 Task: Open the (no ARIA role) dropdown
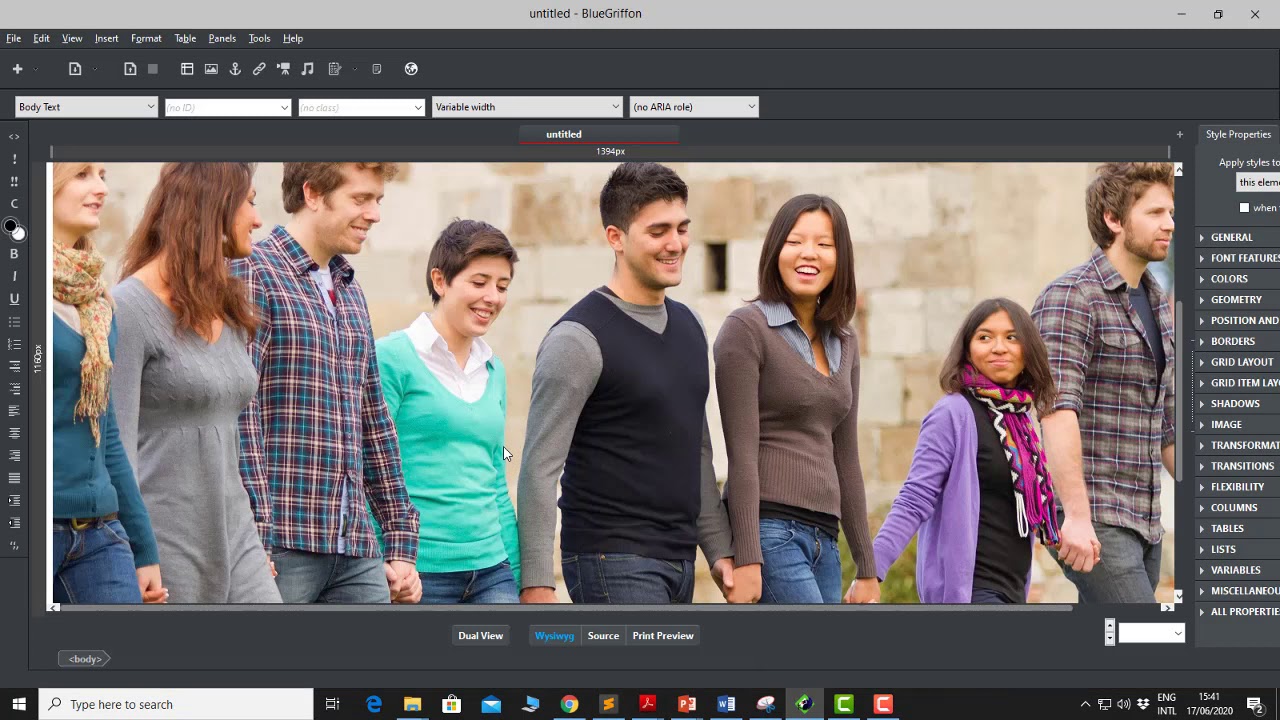click(694, 107)
